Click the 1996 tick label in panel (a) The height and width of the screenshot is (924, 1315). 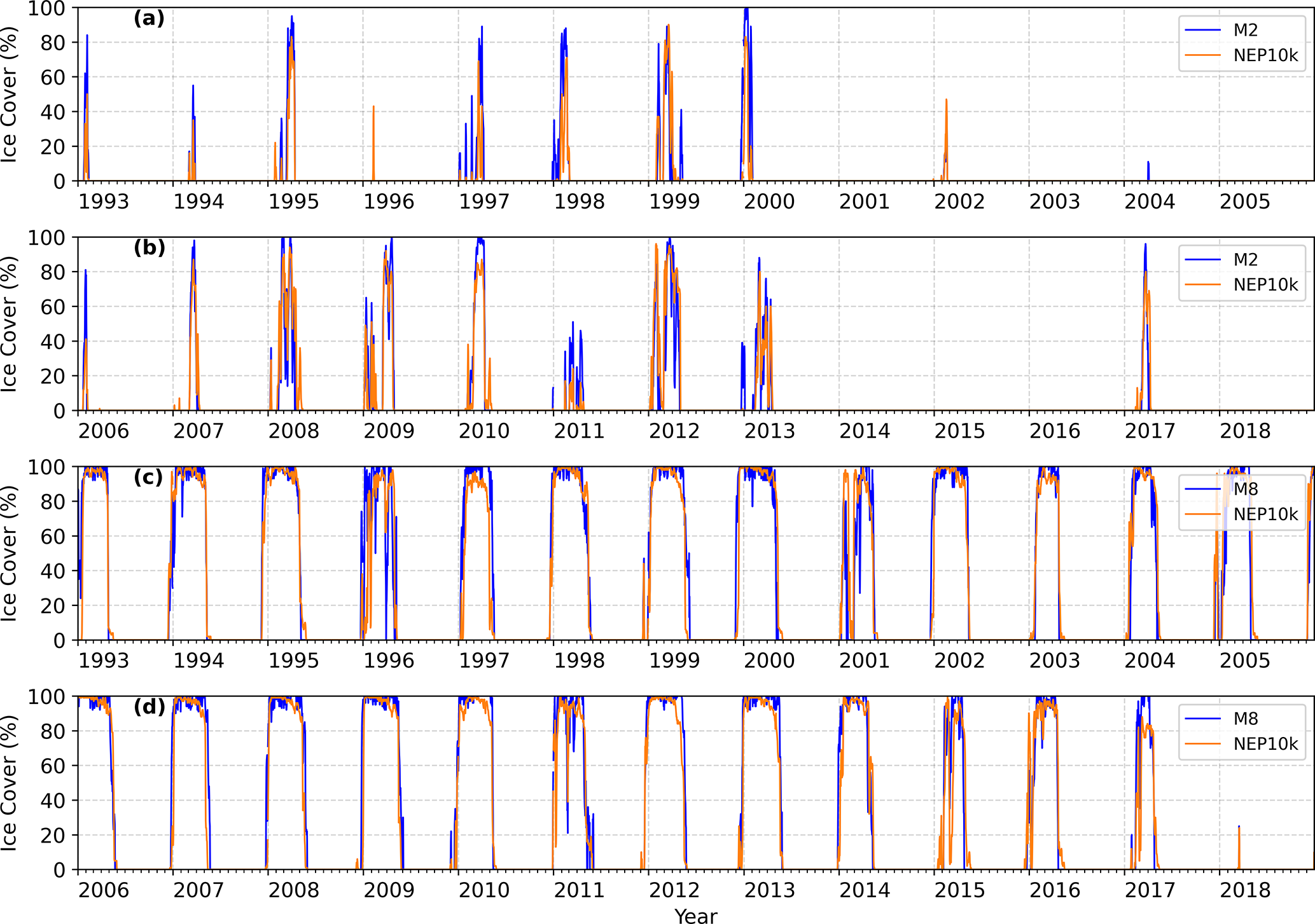pos(389,202)
